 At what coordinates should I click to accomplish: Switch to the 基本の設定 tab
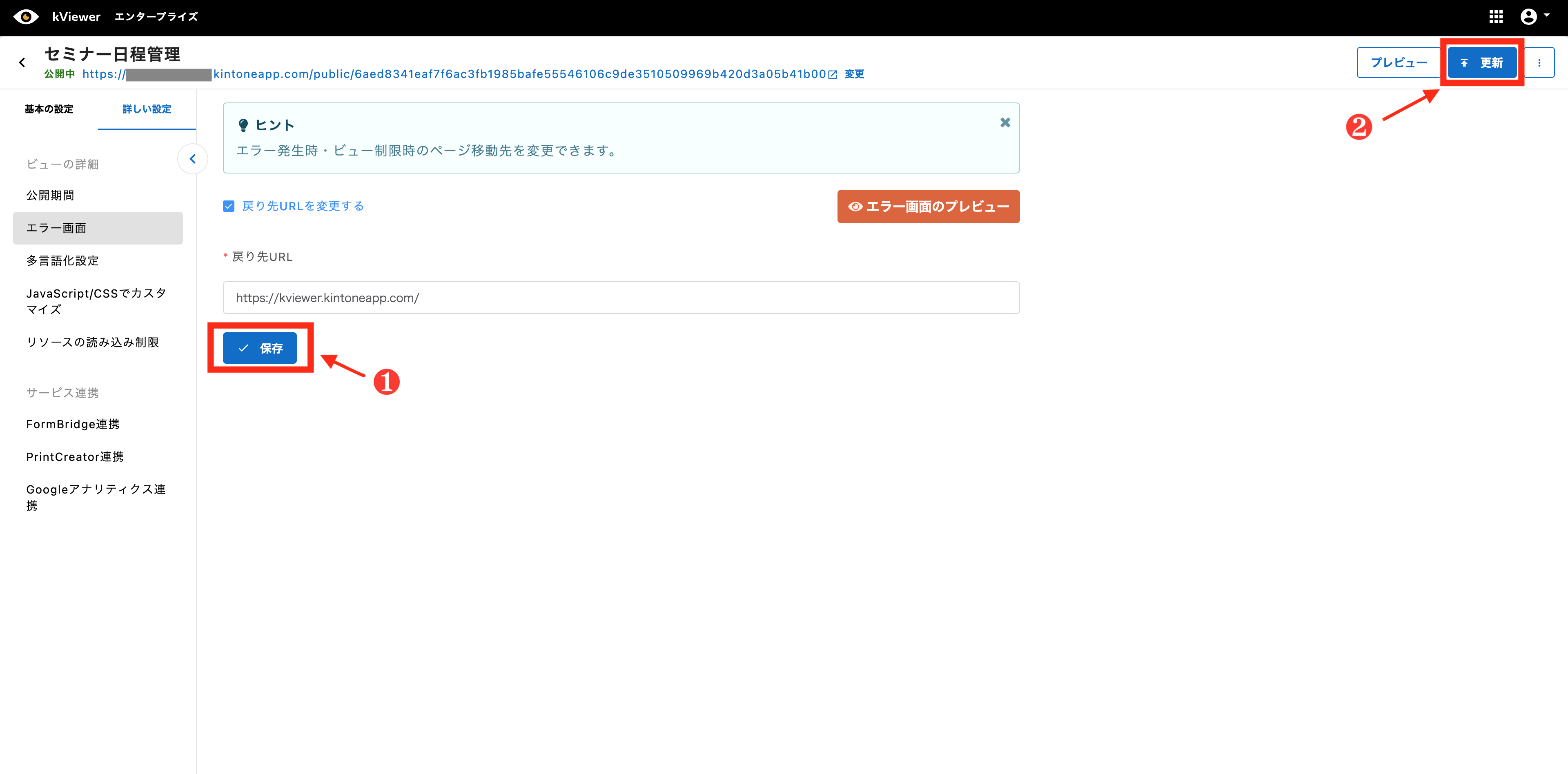(49, 109)
